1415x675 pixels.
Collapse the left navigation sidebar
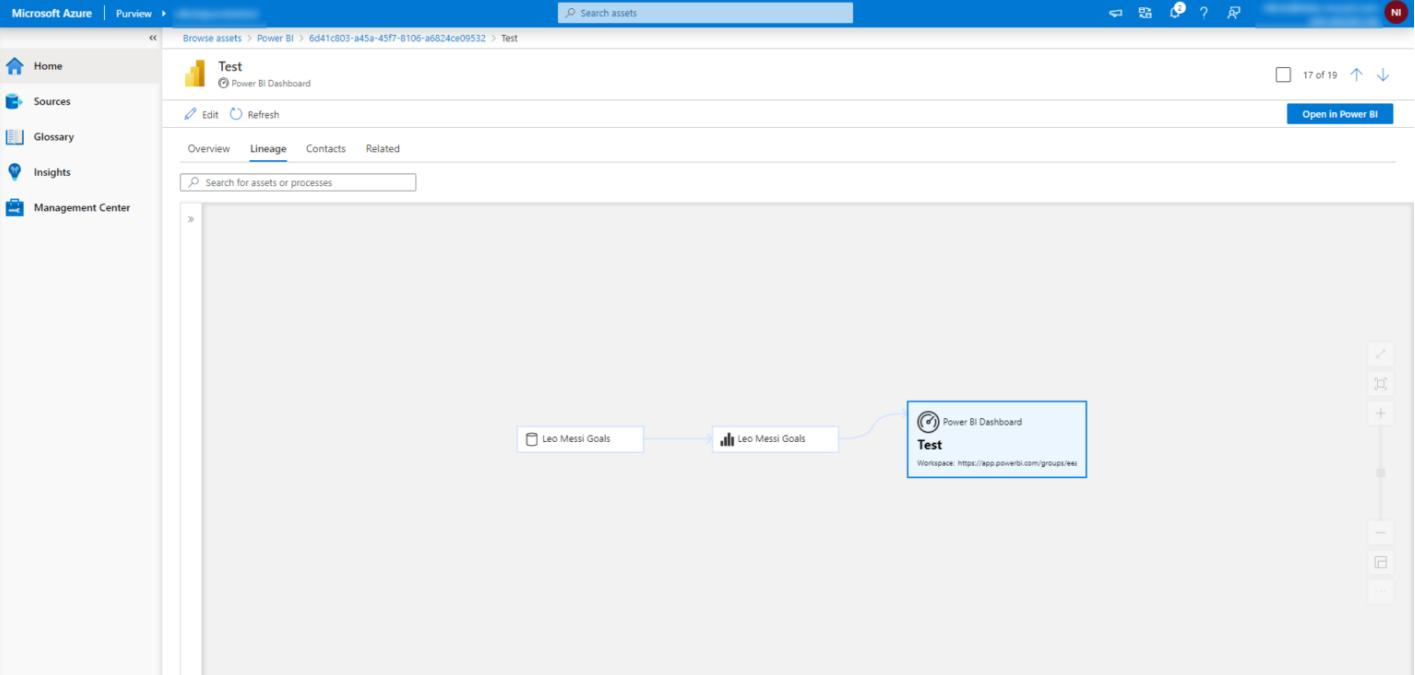[153, 38]
